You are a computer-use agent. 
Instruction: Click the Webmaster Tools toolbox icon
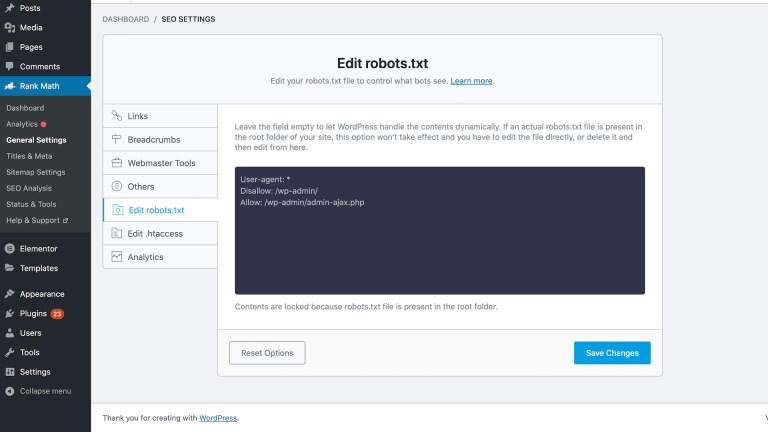(117, 163)
